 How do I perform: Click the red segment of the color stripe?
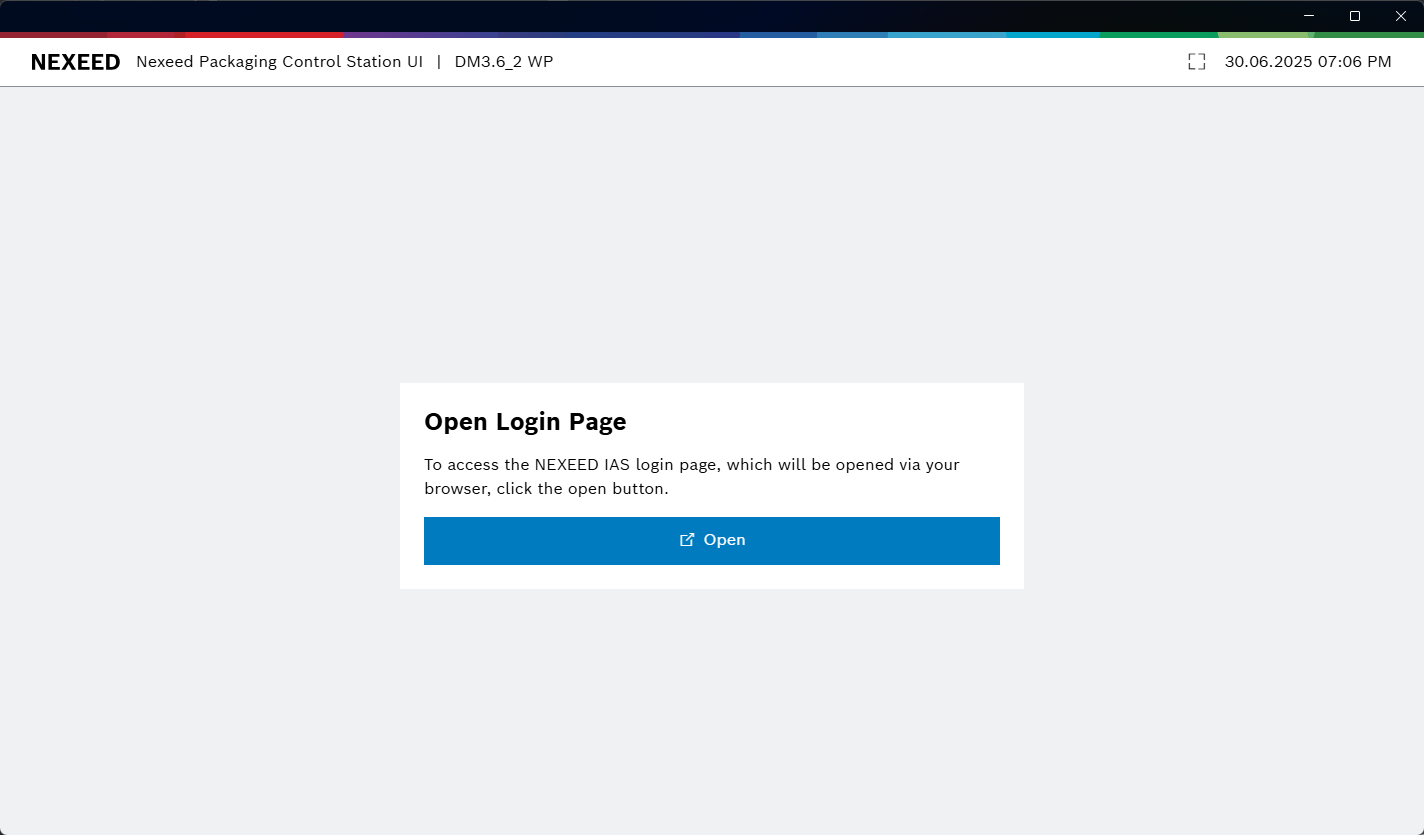pos(265,35)
